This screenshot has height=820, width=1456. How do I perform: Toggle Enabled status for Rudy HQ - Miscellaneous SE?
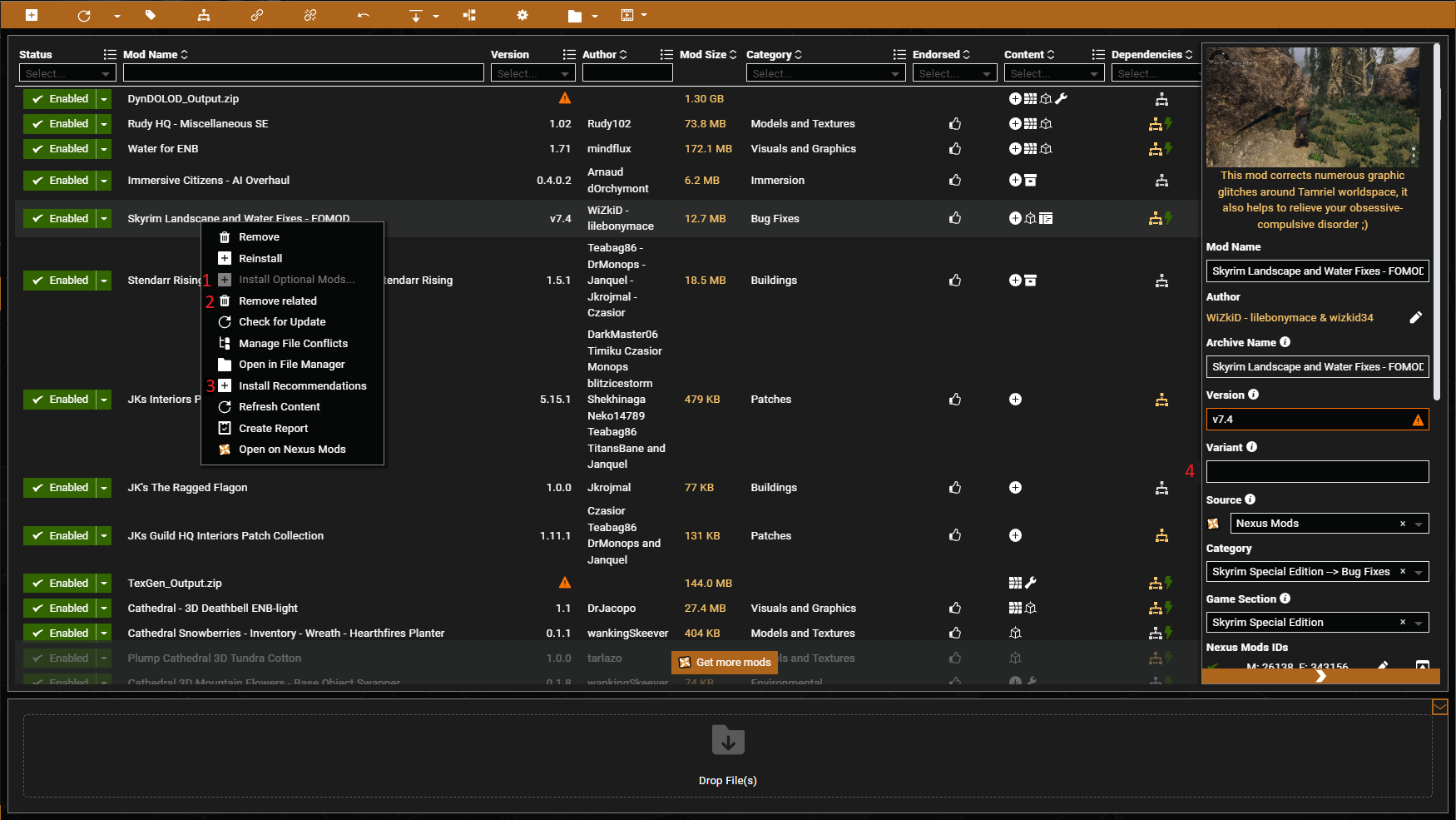tap(59, 124)
